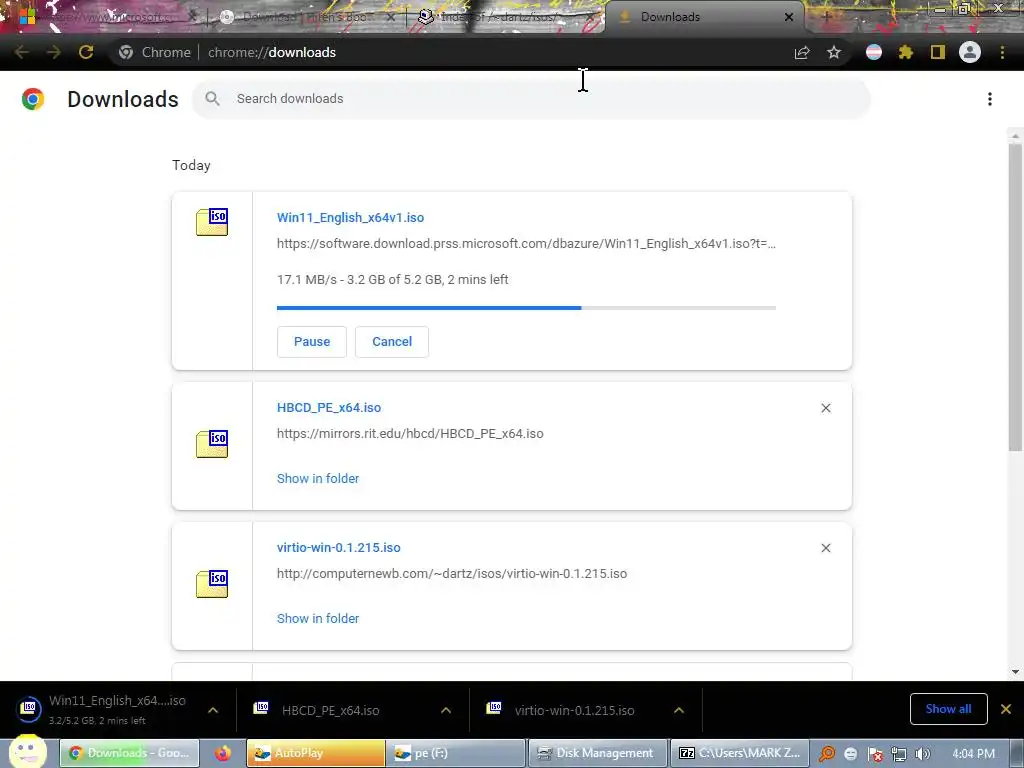
Task: Click the Win11 download progress bar
Action: tap(526, 308)
